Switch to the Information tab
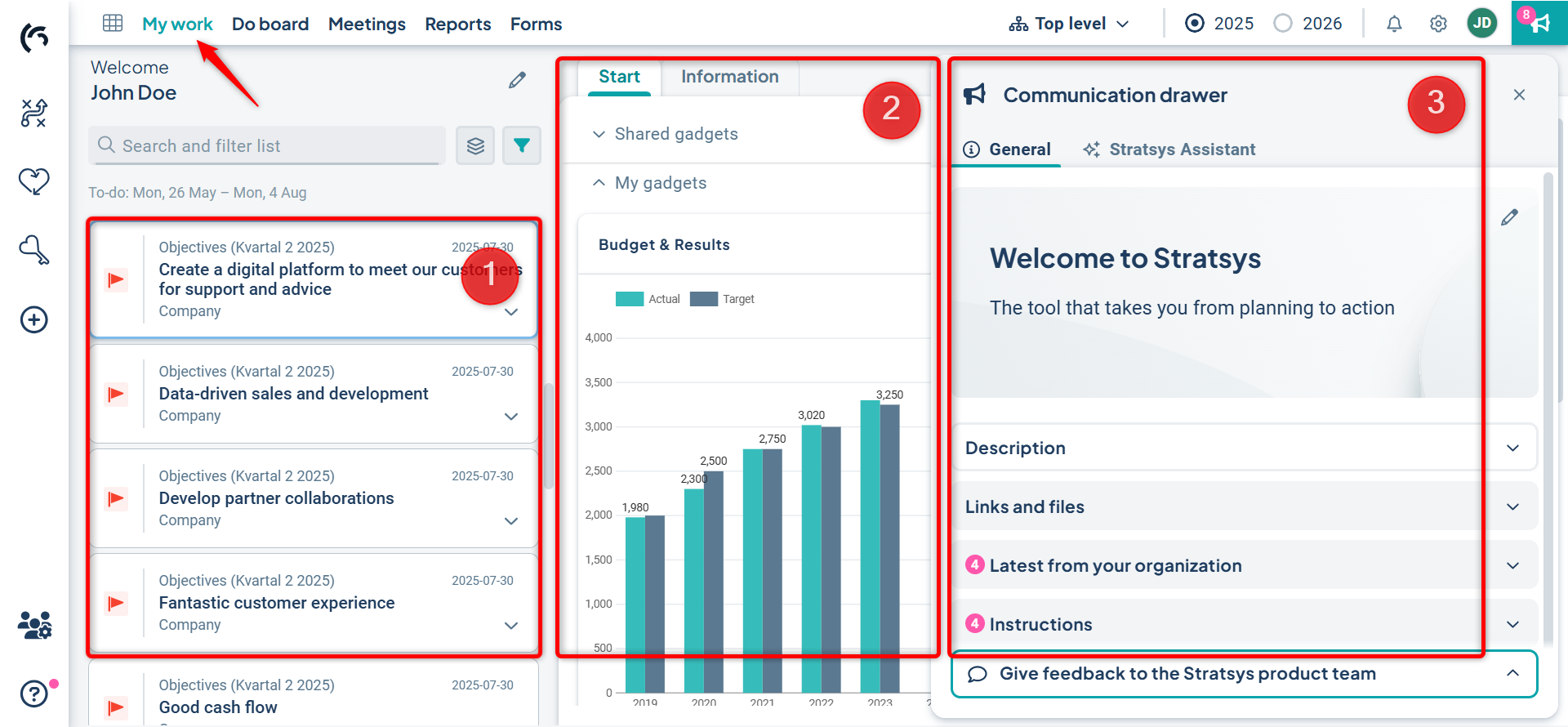Screen dimensions: 1568x727 tap(729, 77)
